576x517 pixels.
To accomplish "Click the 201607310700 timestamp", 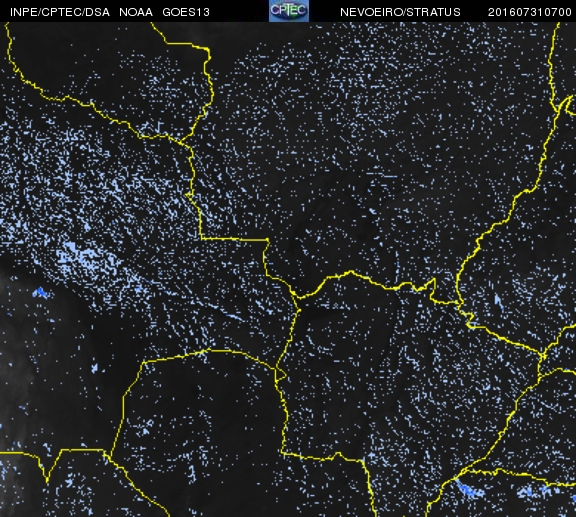I will [x=529, y=12].
